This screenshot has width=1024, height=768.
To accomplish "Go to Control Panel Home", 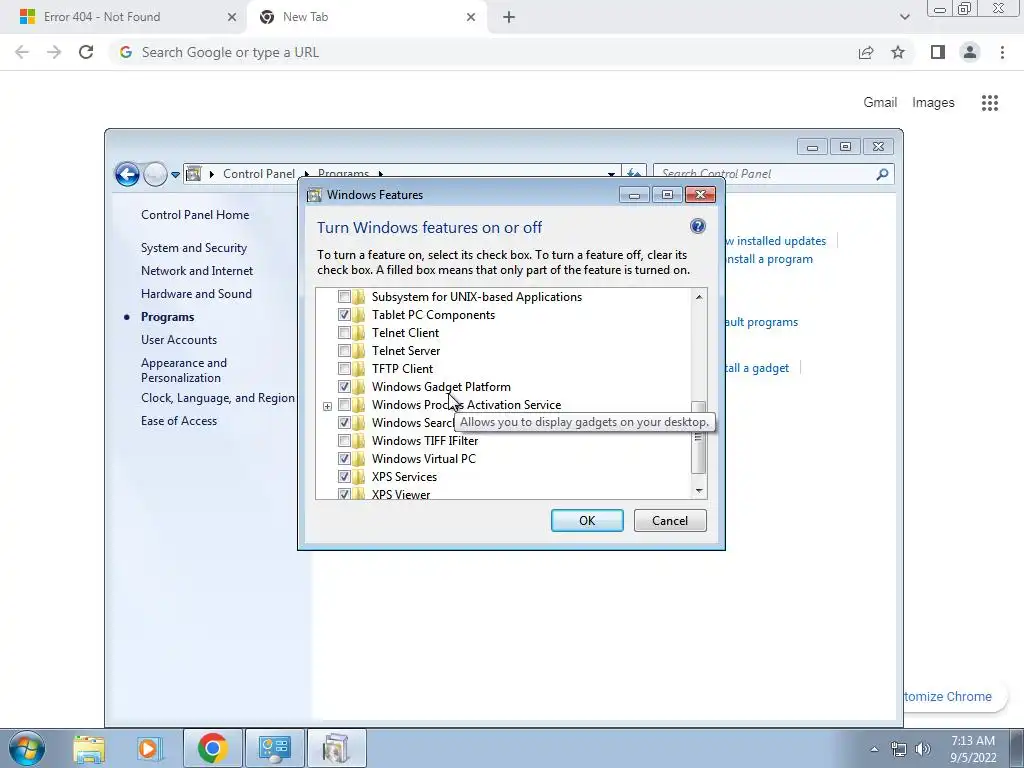I will click(195, 215).
